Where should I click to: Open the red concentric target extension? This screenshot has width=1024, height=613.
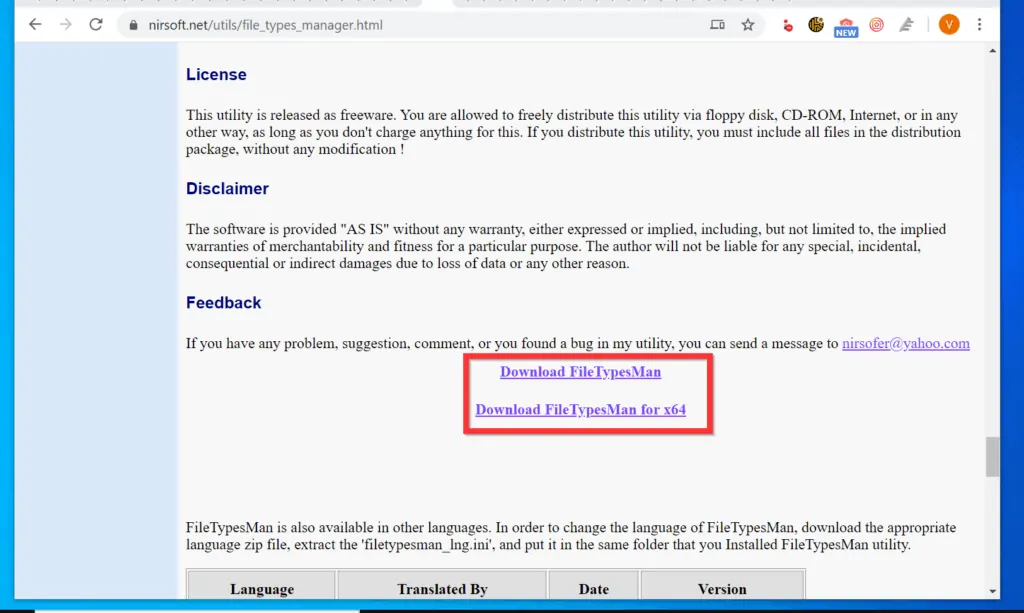coord(876,25)
